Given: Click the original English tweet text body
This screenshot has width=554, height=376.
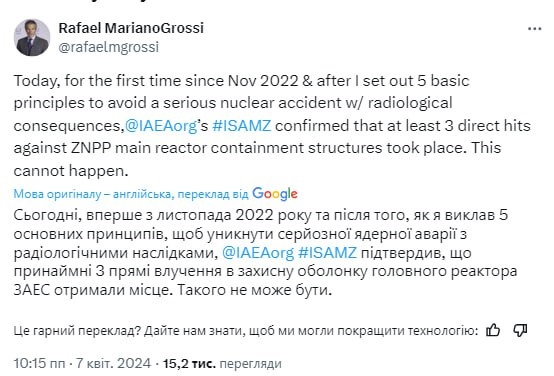Looking at the screenshot, I should point(272,126).
